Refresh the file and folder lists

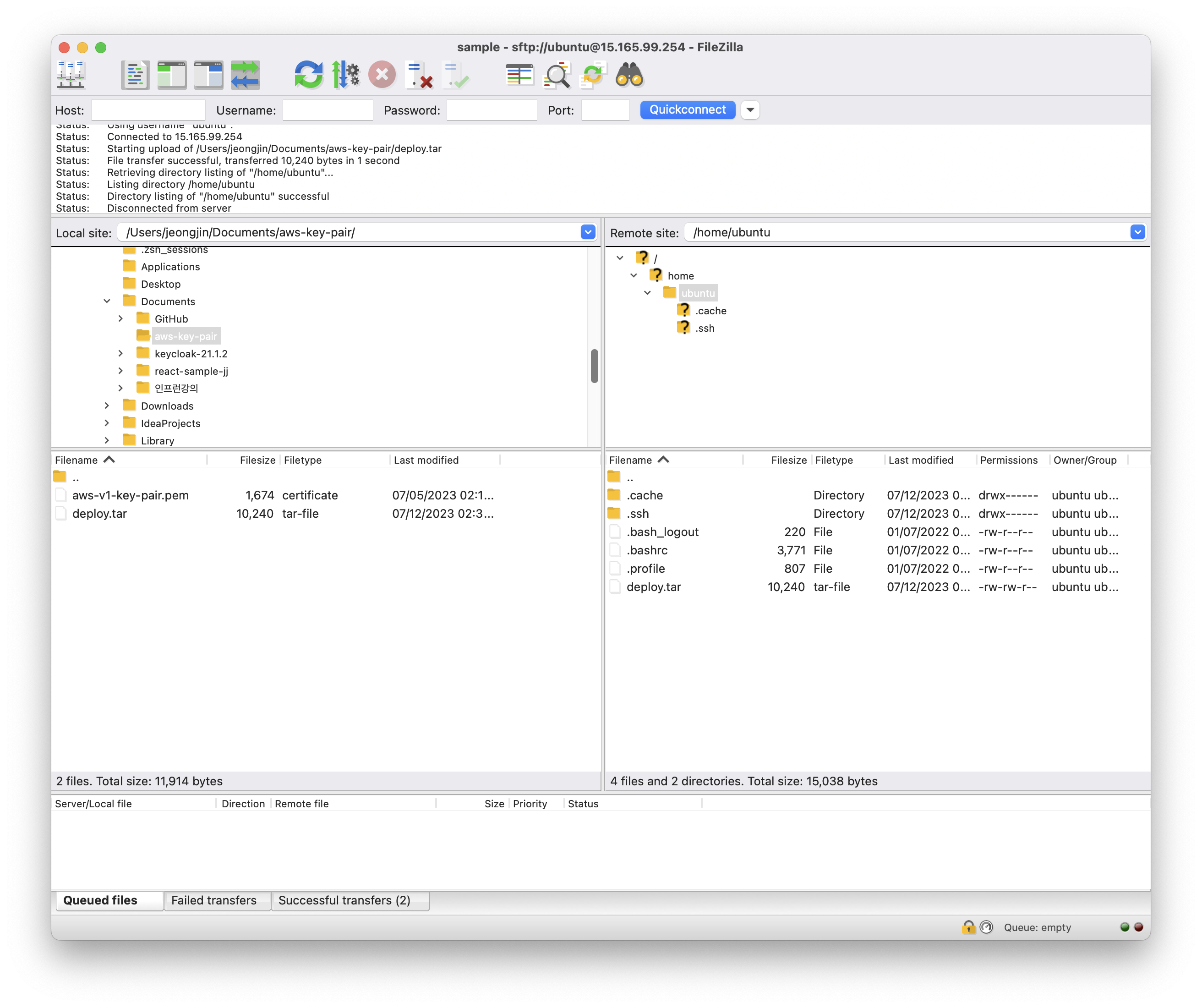coord(308,75)
